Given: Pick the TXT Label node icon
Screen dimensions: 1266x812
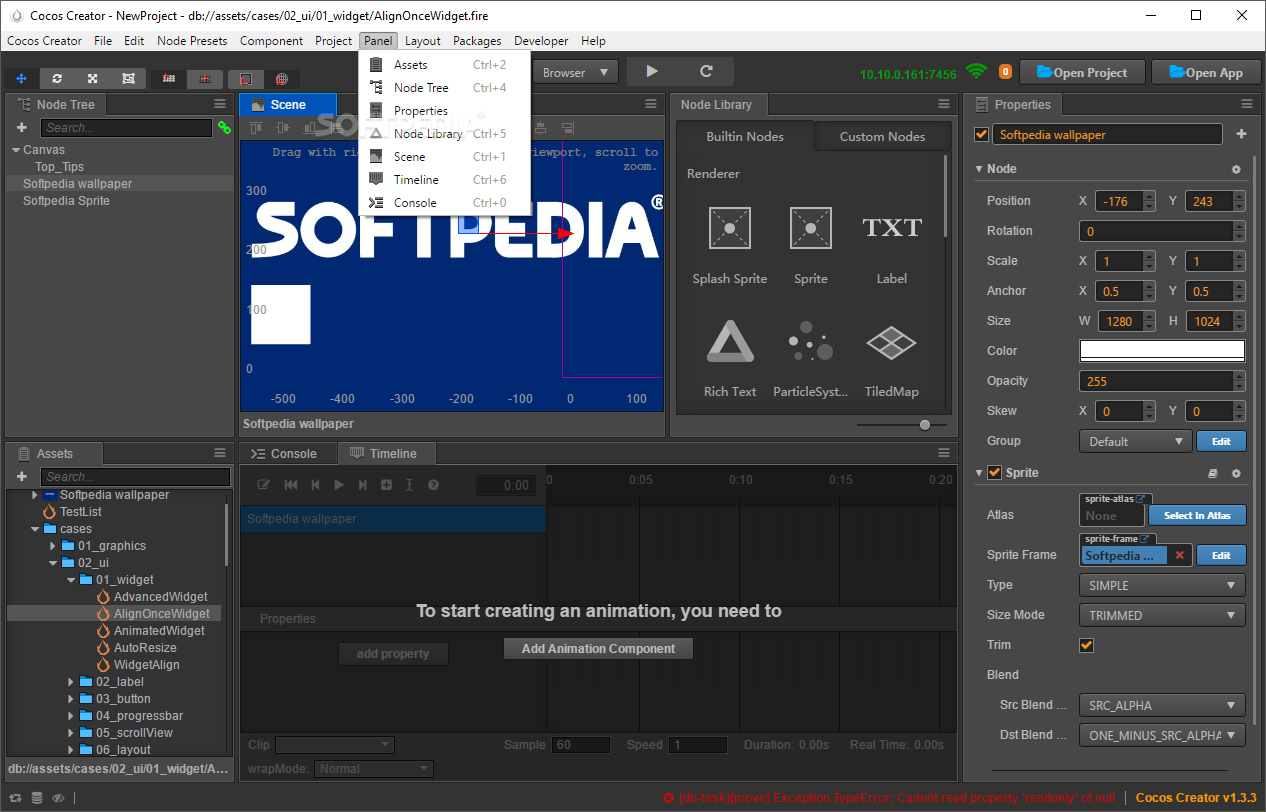Looking at the screenshot, I should tap(892, 228).
